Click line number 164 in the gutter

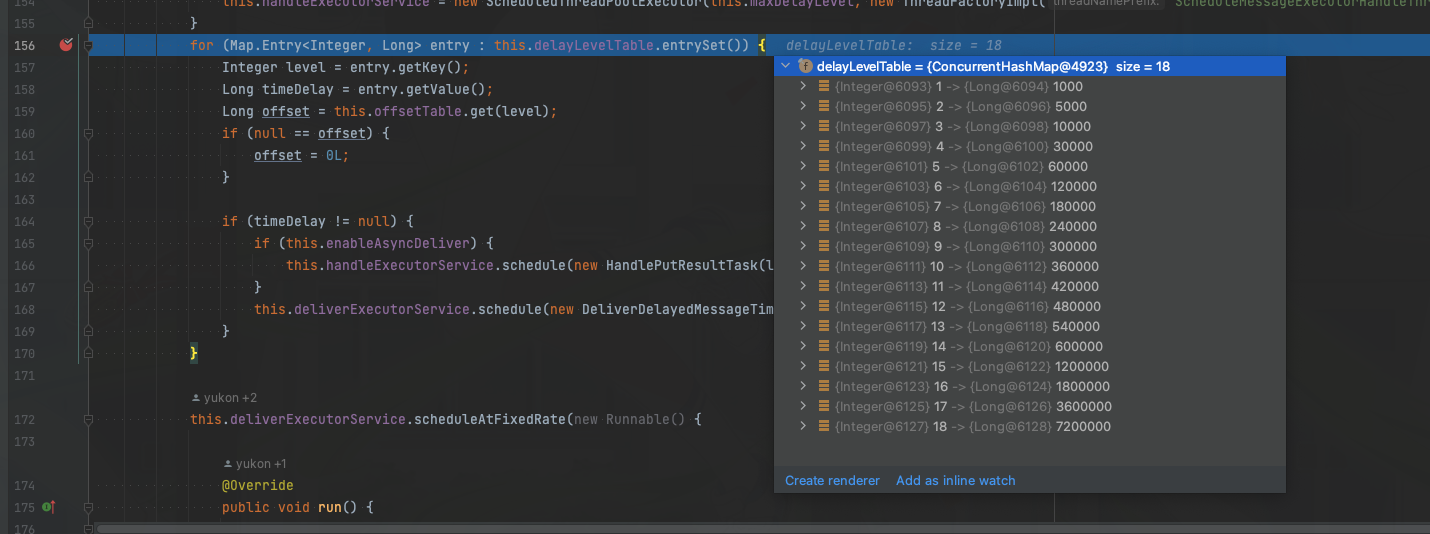click(22, 221)
